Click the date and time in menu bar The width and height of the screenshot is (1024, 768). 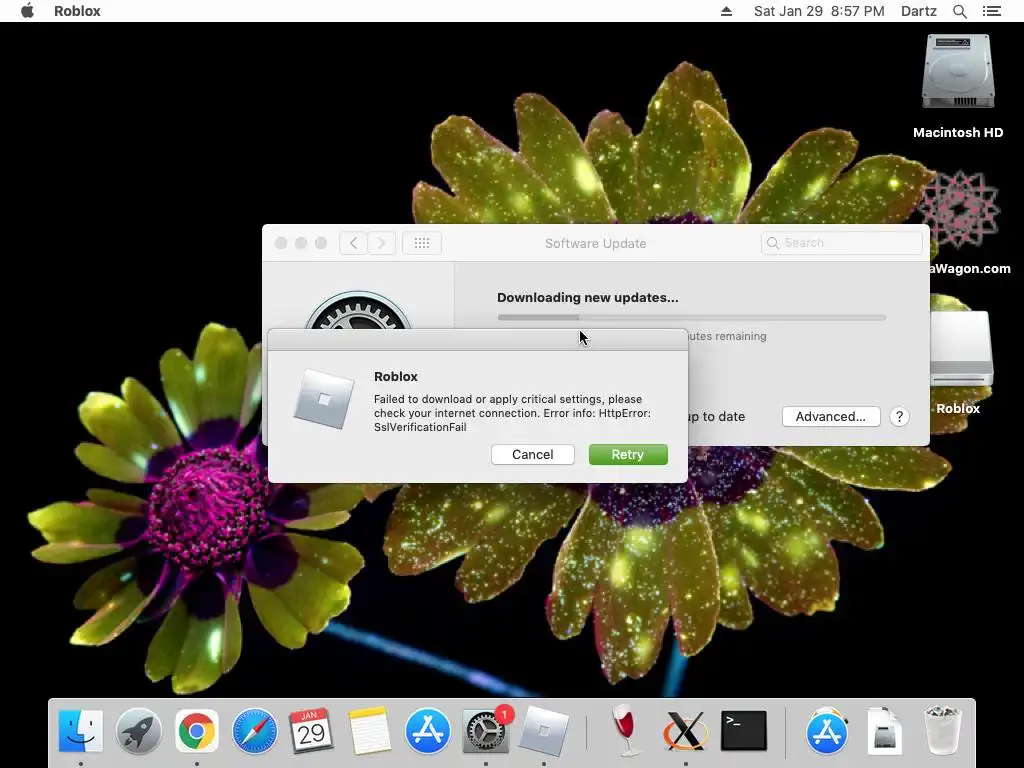point(819,11)
